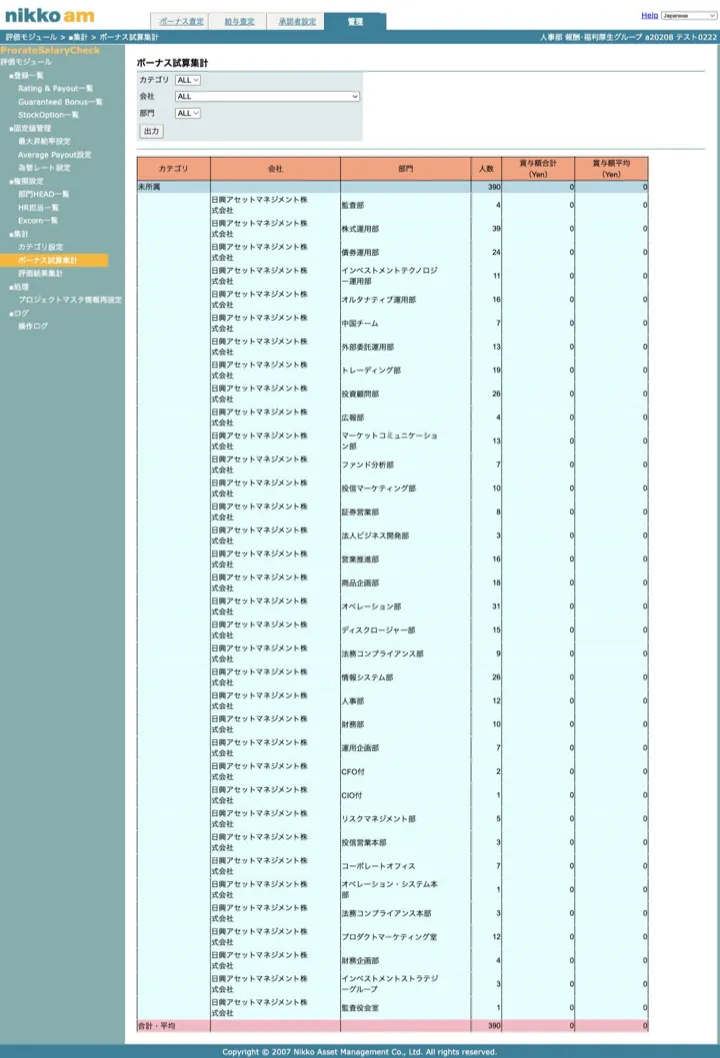This screenshot has height=1058, width=720.
Task: Select the 投資顧問部 department cell
Action: click(x=406, y=394)
